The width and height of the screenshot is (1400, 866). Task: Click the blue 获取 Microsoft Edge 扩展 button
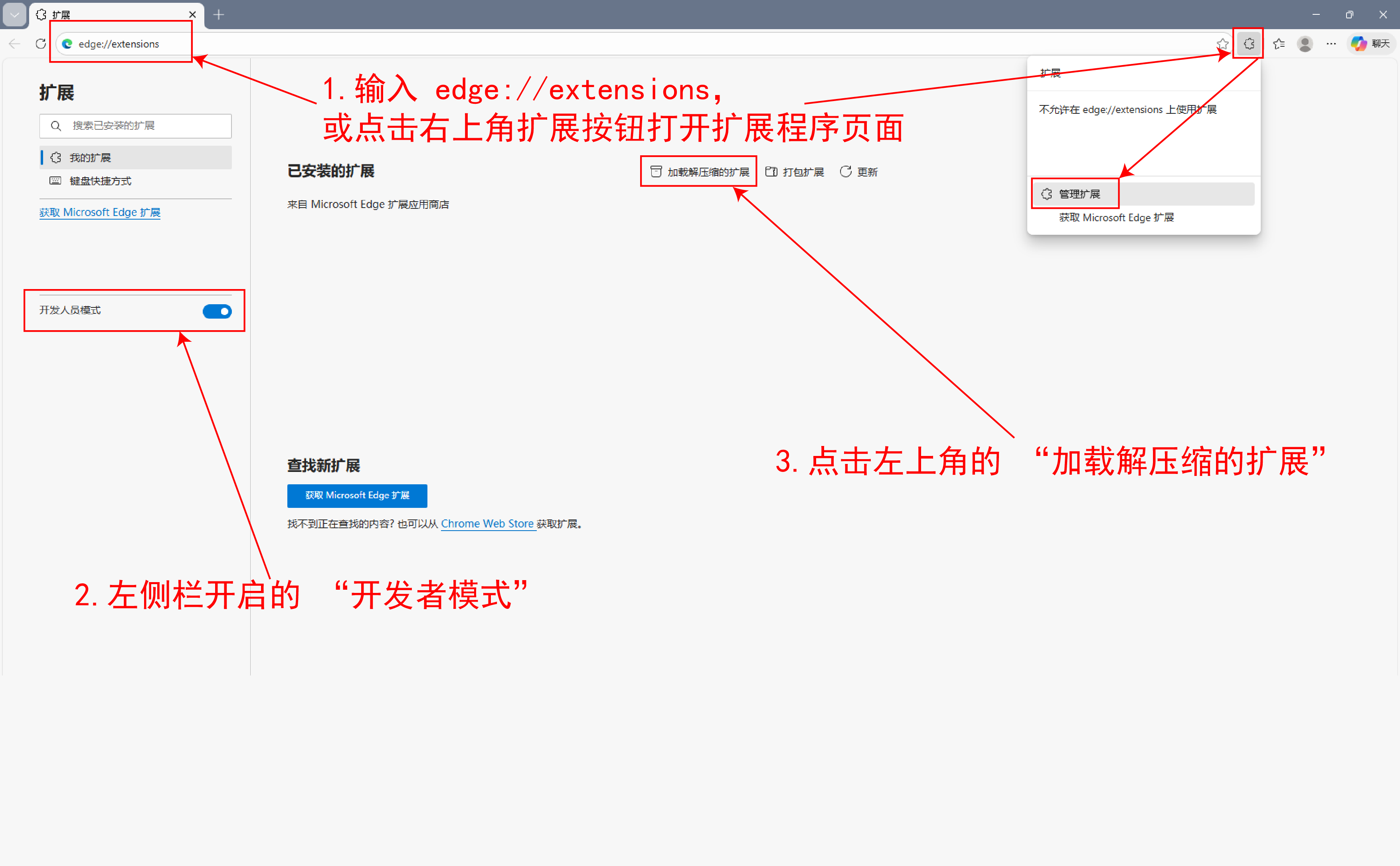[356, 495]
